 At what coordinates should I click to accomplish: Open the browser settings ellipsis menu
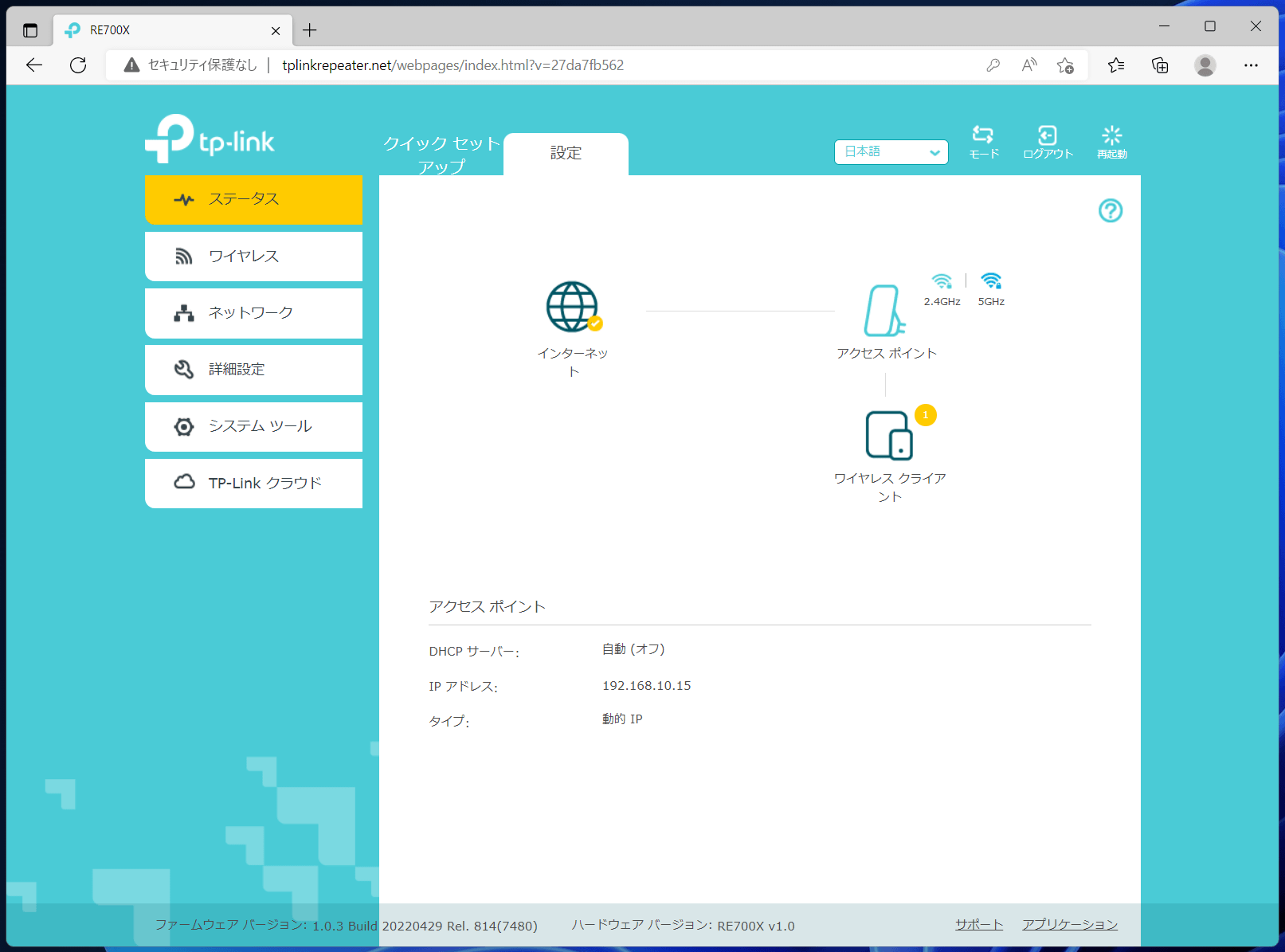[1251, 65]
